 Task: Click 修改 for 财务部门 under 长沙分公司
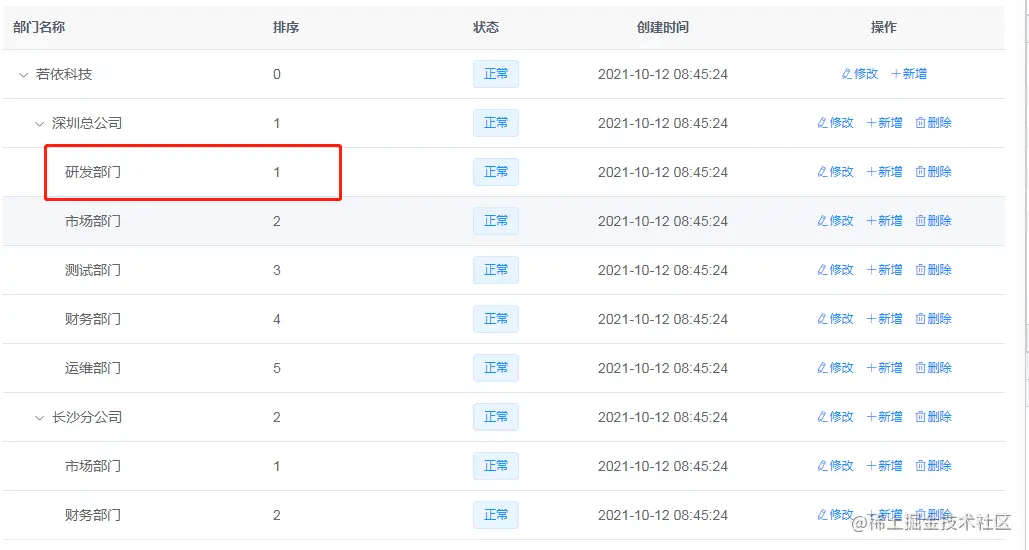pyautogui.click(x=835, y=515)
